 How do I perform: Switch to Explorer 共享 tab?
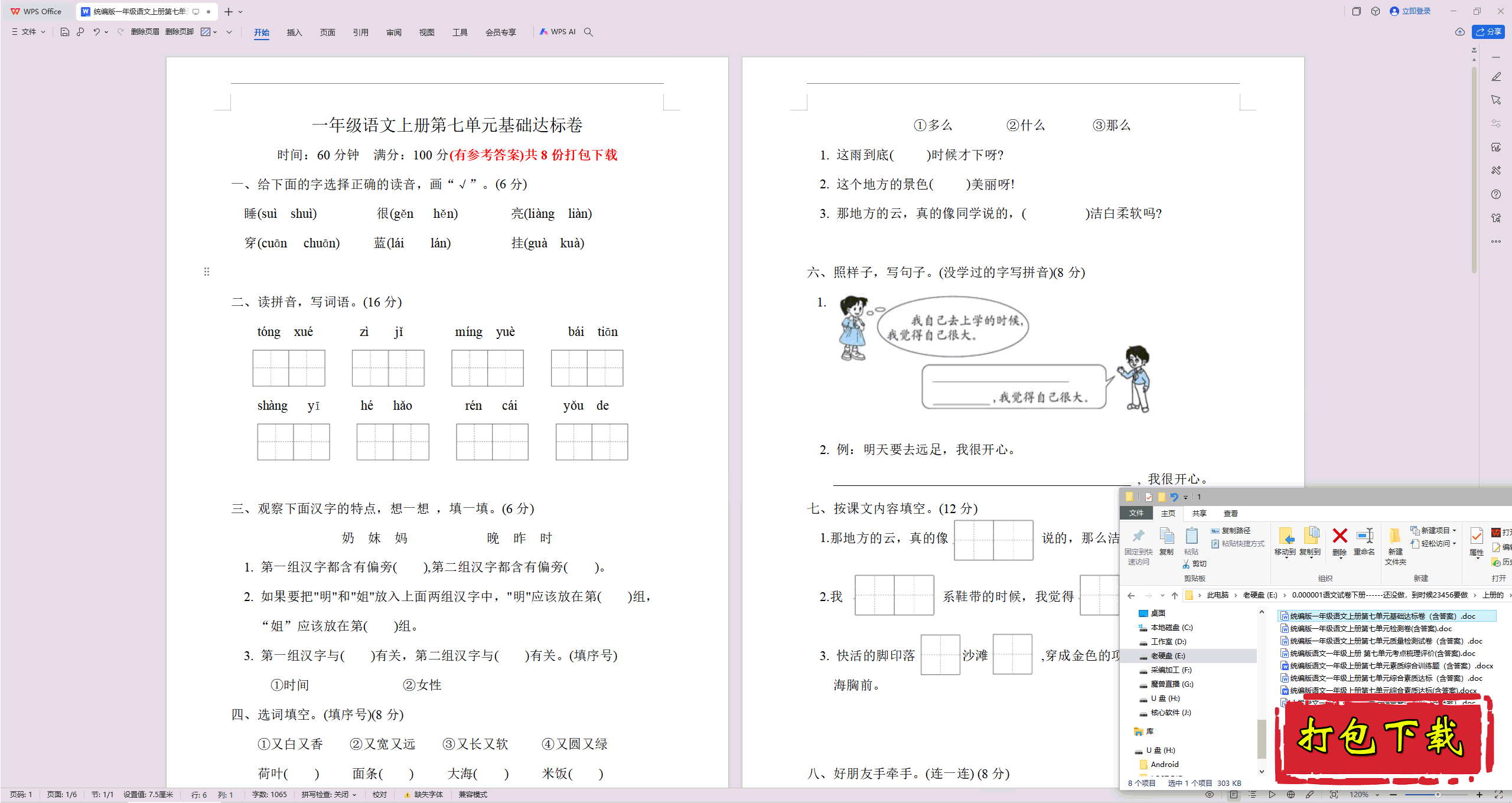tap(1199, 513)
